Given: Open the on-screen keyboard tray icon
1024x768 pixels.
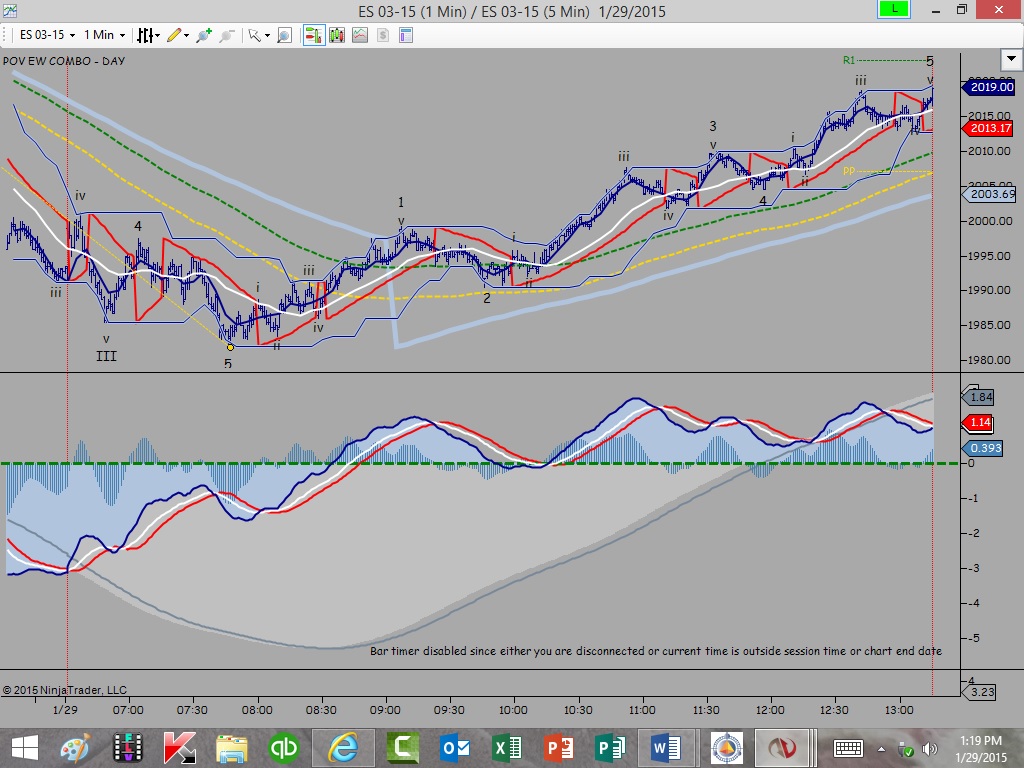Looking at the screenshot, I should point(848,748).
